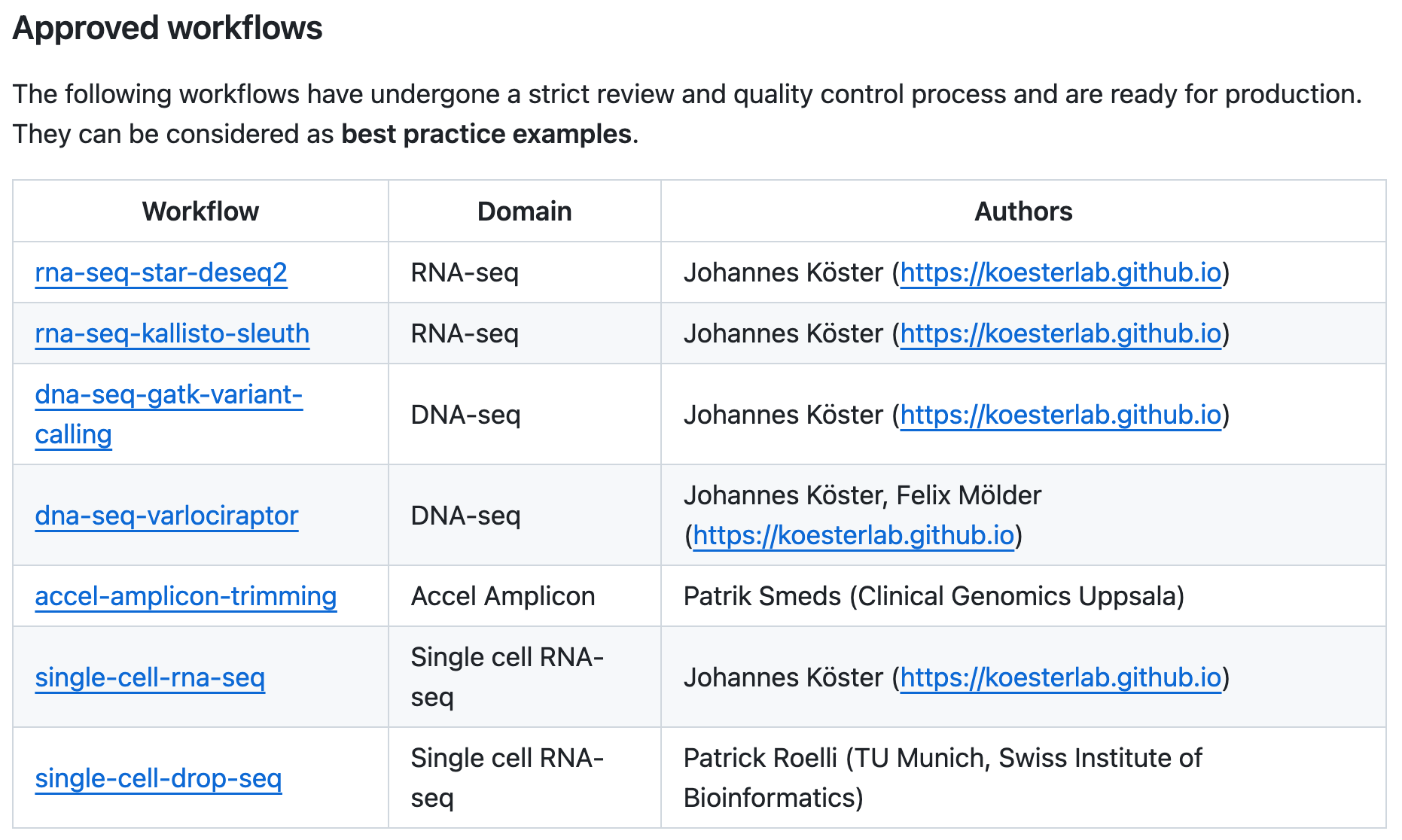Click the Accel Amplicon domain cell
The width and height of the screenshot is (1402, 840).
pyautogui.click(x=502, y=596)
